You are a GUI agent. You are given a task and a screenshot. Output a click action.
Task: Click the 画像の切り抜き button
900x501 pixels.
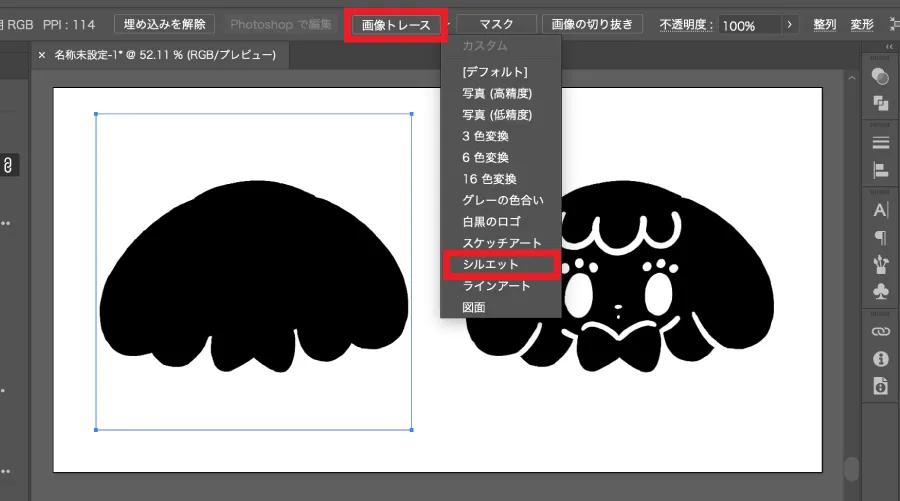(592, 24)
